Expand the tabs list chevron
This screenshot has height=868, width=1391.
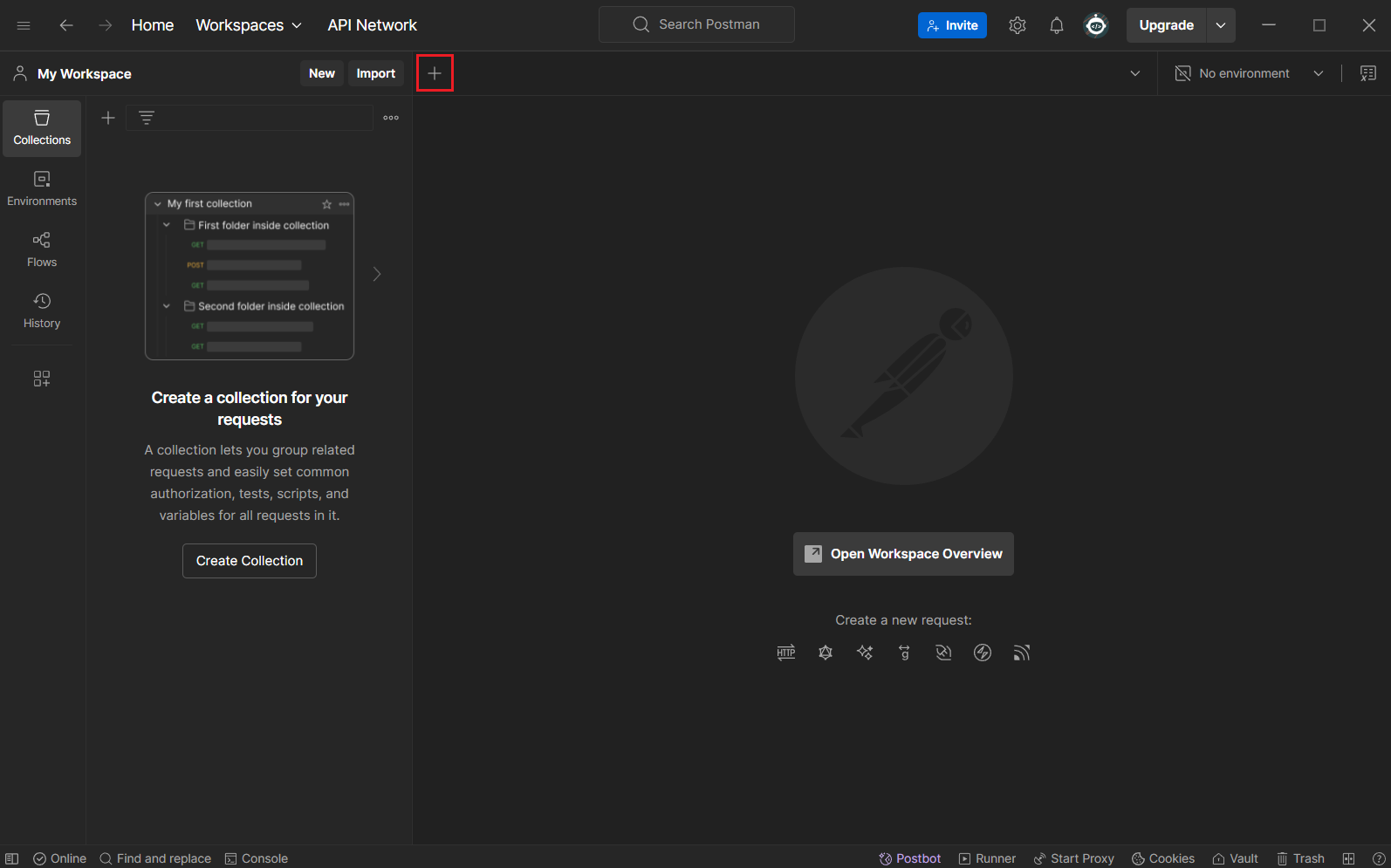coord(1135,73)
